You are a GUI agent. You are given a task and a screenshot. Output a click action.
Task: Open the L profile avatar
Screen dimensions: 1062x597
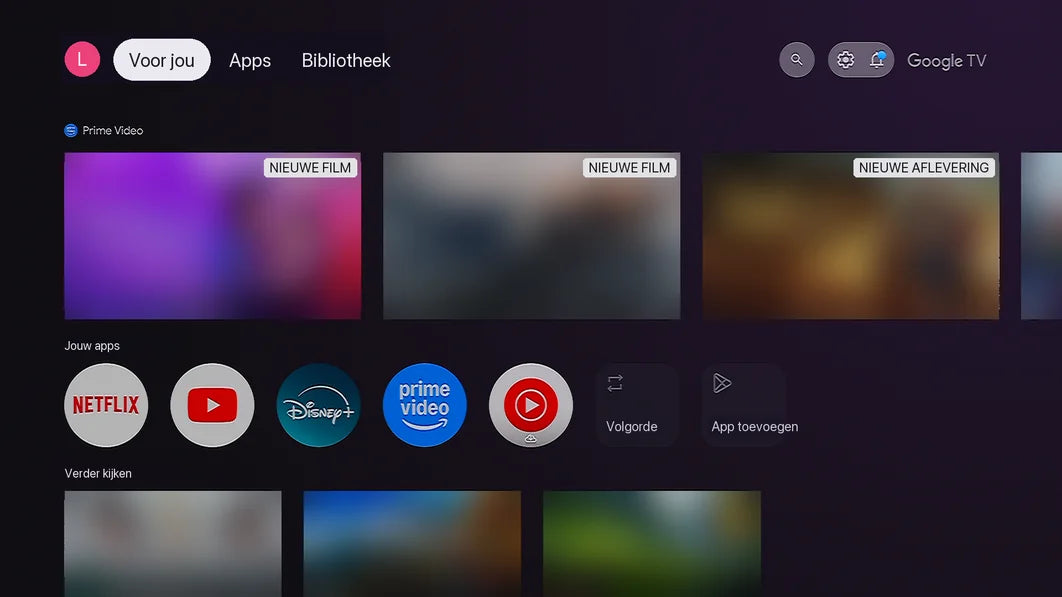point(82,60)
